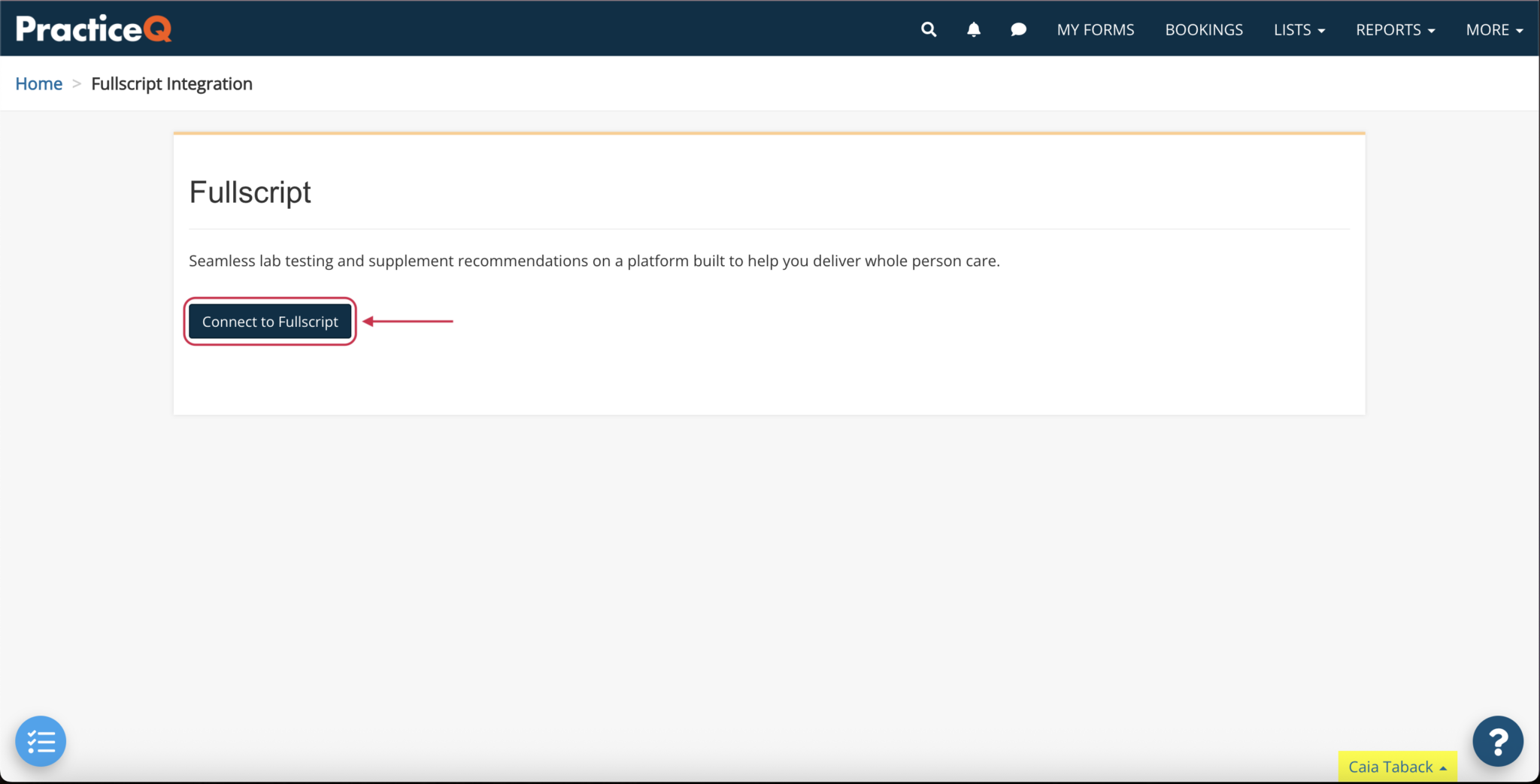The height and width of the screenshot is (784, 1540).
Task: Click the PracticeQ logo
Action: coord(92,27)
